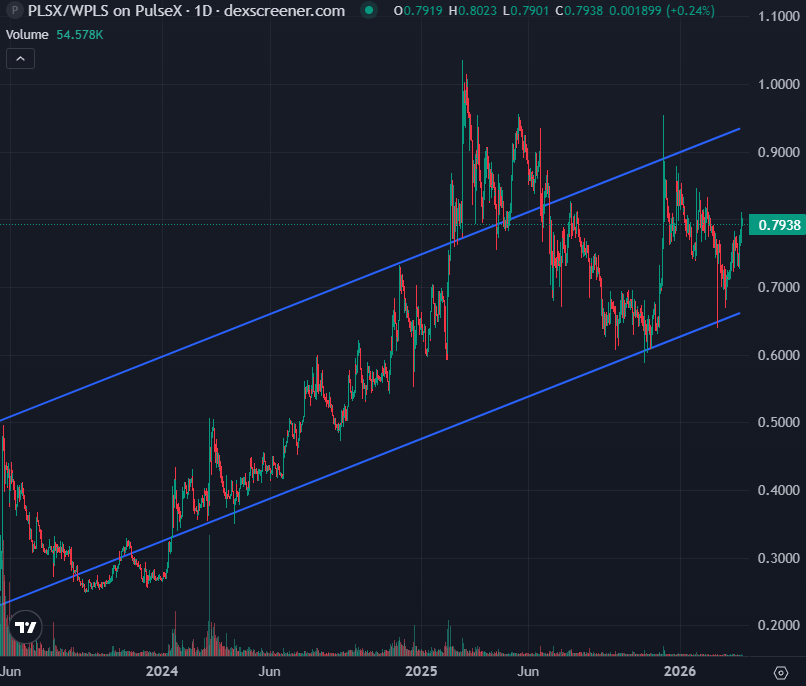This screenshot has height=686, width=806.
Task: Select the Volume indicator label
Action: tap(27, 35)
